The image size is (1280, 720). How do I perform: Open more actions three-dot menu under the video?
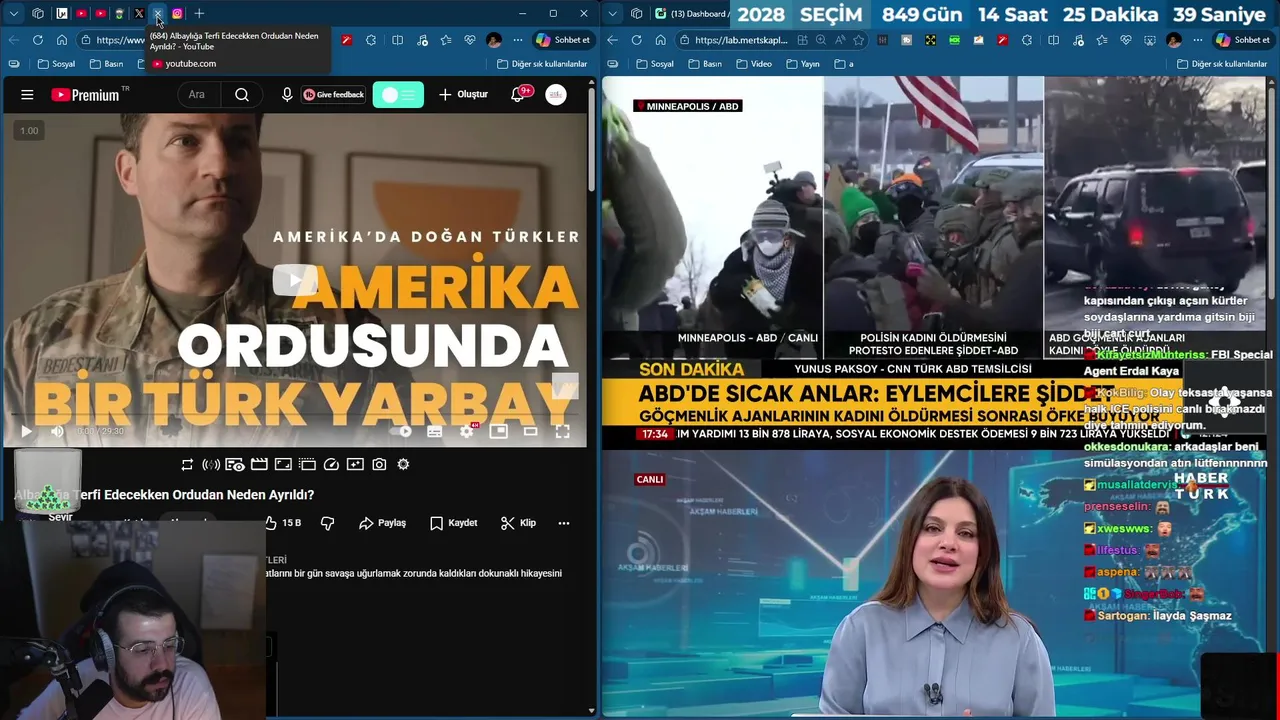564,523
